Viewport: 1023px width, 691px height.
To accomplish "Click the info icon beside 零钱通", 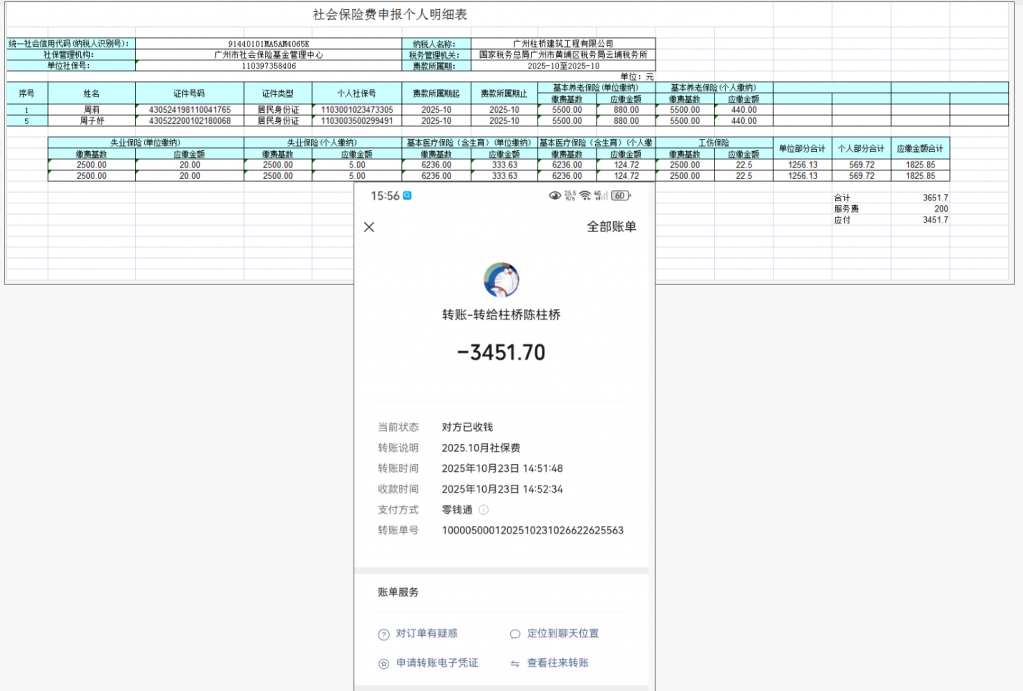I will pos(484,510).
